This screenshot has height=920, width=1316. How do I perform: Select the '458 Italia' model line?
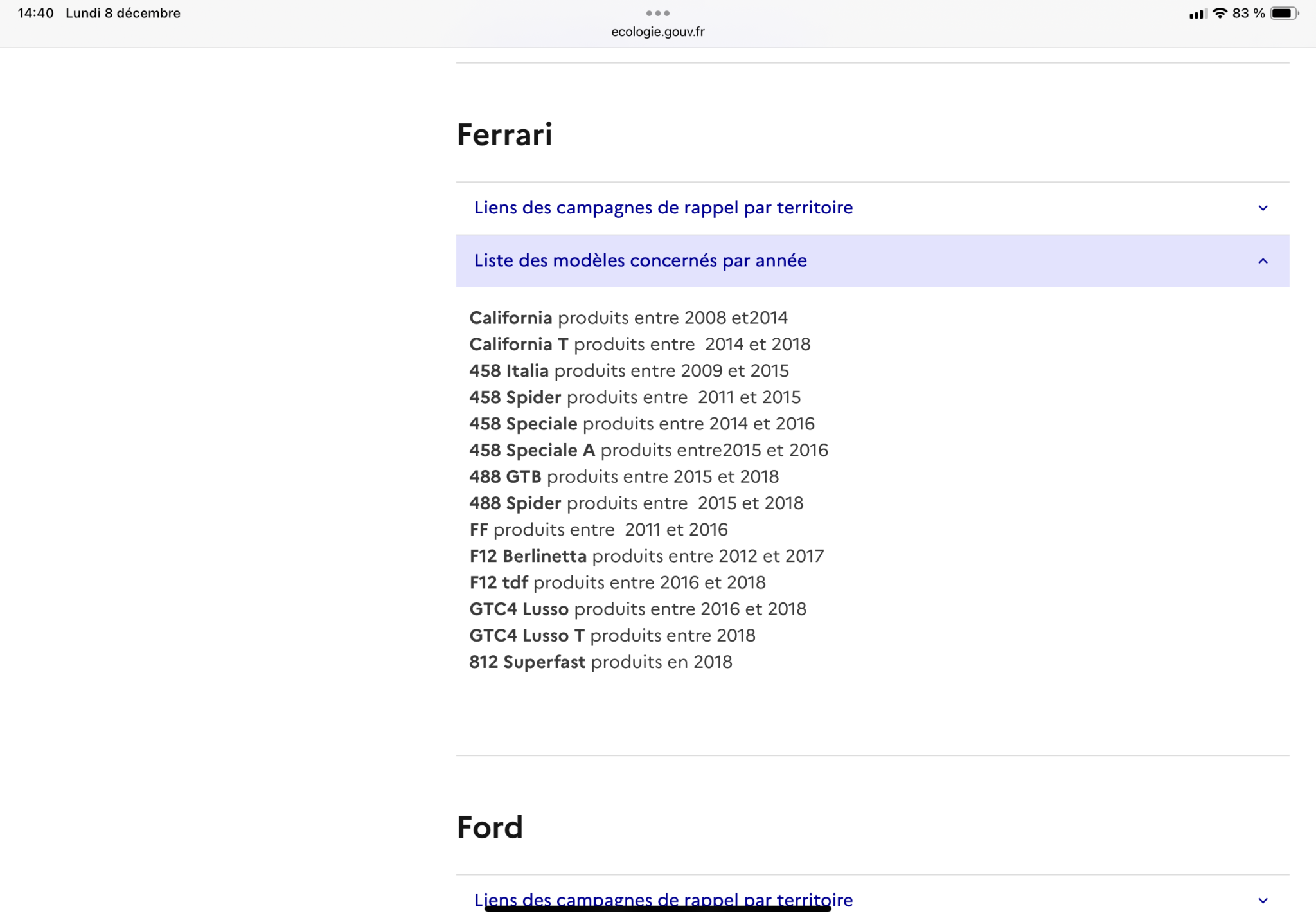(x=629, y=370)
